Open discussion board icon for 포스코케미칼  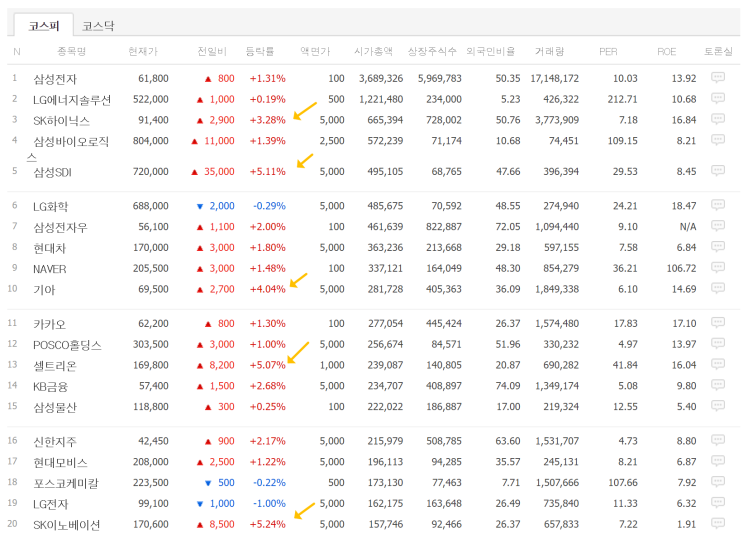(718, 482)
